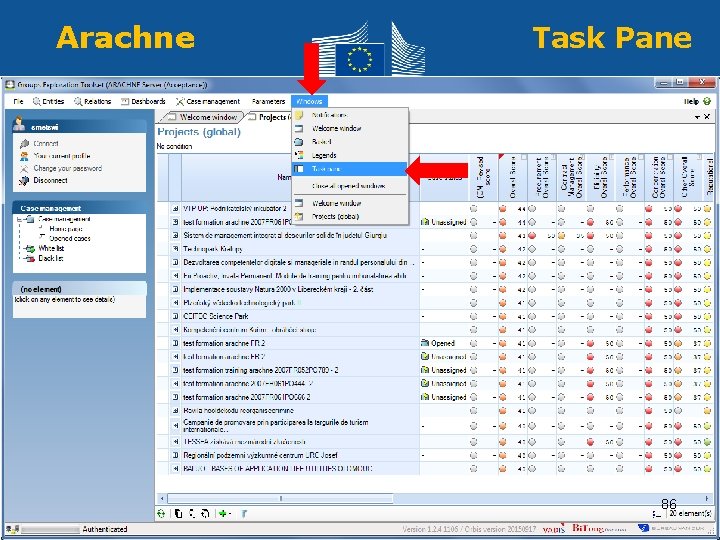Screen dimensions: 720x540
Task: Open the dropdown arrow beside green plus
Action: click(x=229, y=514)
